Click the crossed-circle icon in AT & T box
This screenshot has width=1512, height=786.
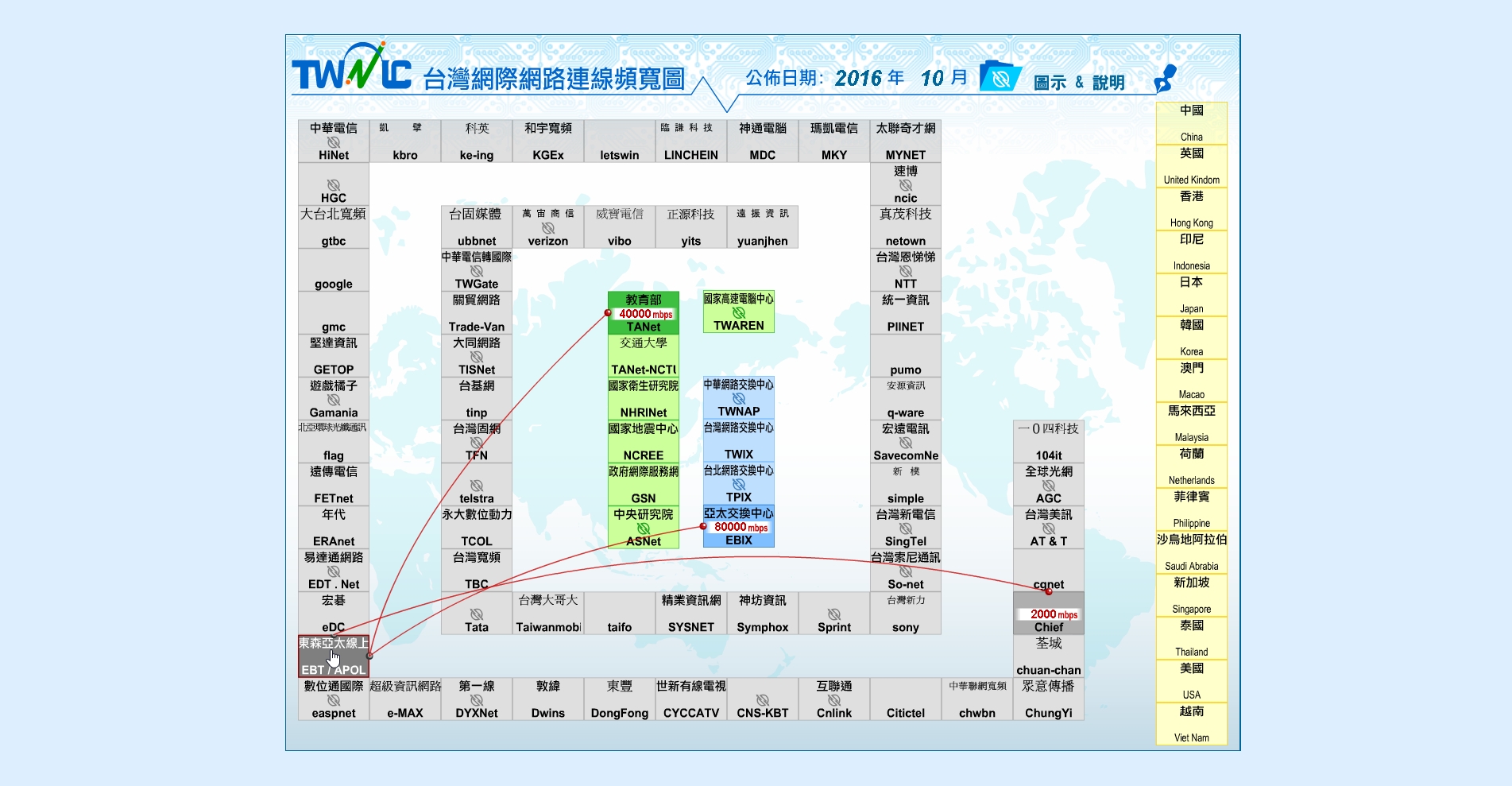(x=1049, y=529)
